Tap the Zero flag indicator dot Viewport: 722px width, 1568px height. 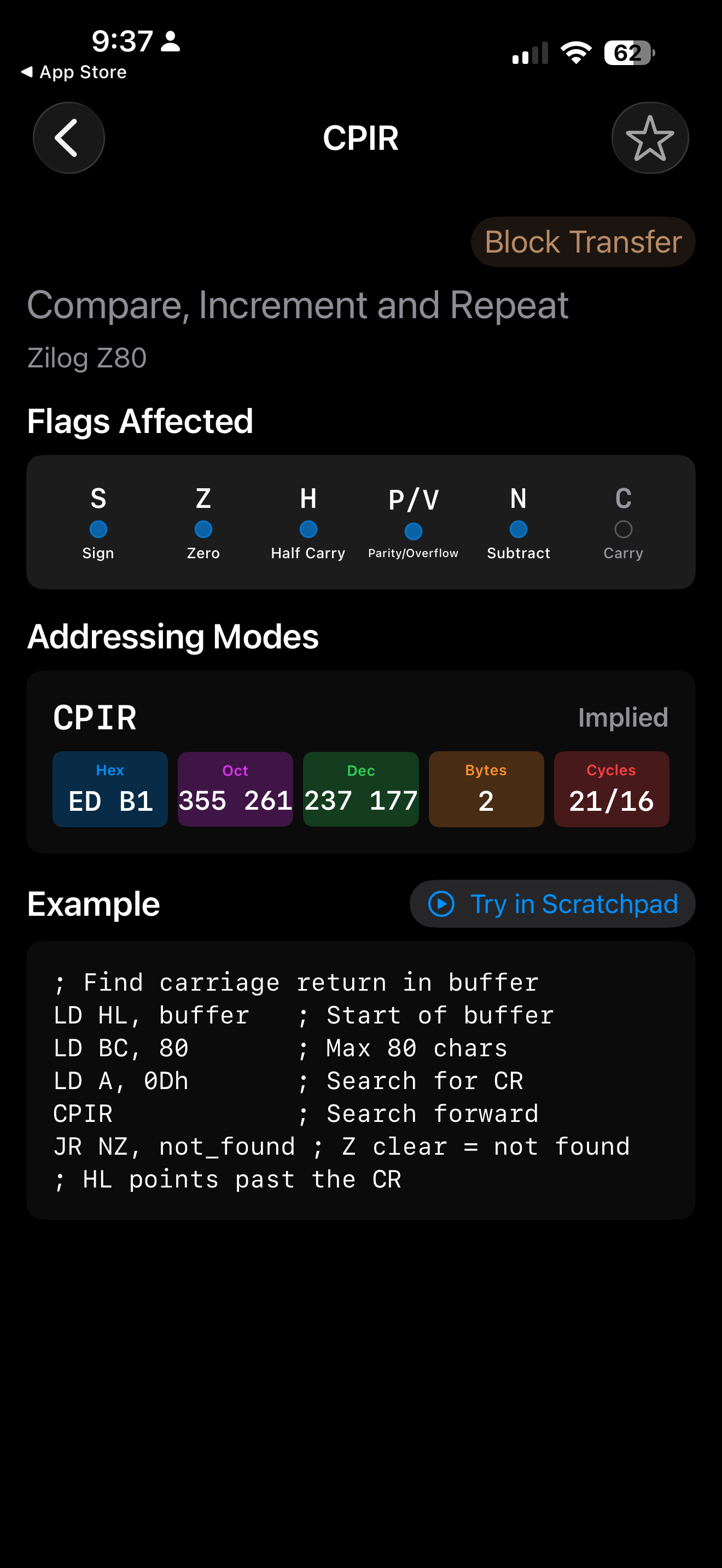203,530
